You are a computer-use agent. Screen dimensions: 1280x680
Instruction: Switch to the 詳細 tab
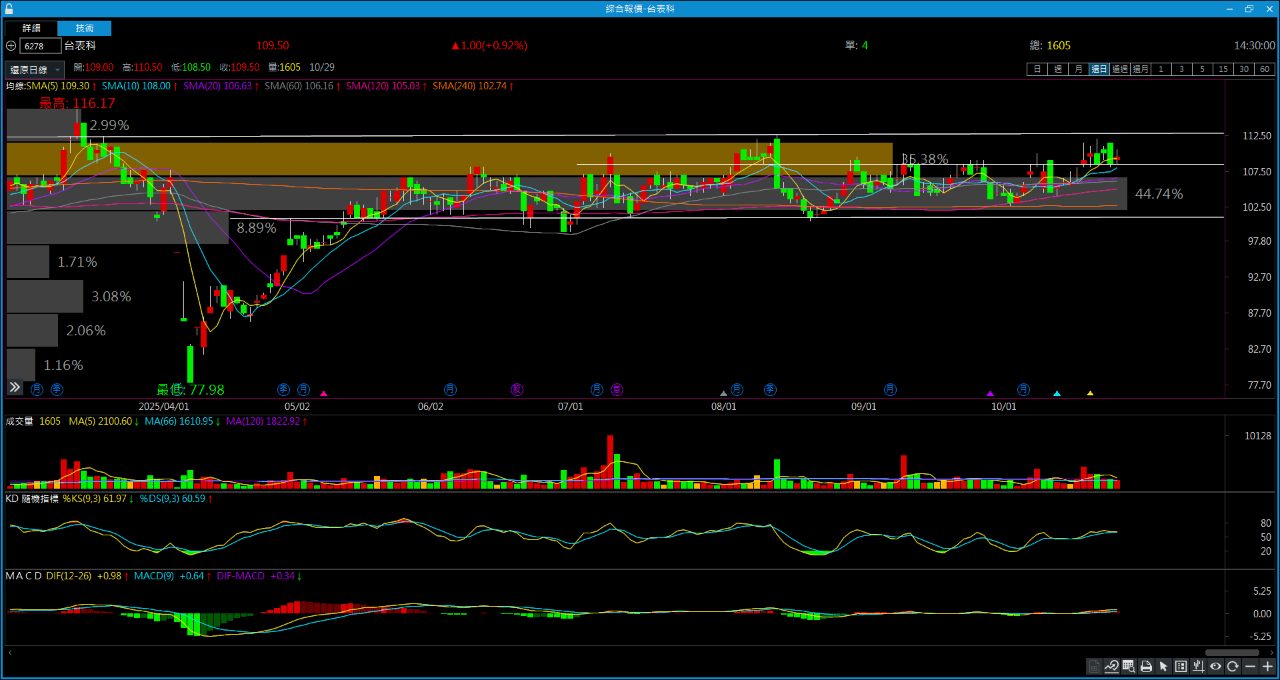(30, 28)
